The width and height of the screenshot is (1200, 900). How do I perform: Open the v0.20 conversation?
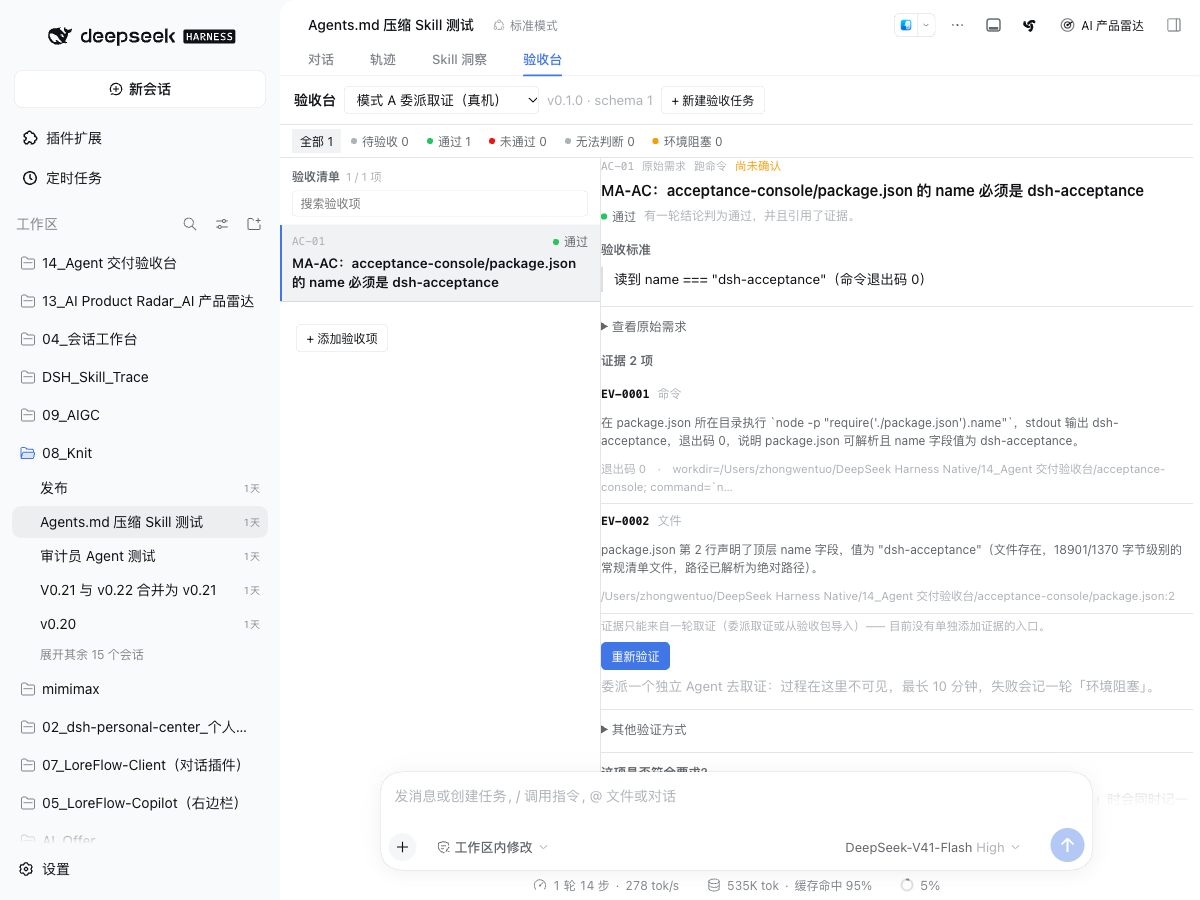click(140, 624)
